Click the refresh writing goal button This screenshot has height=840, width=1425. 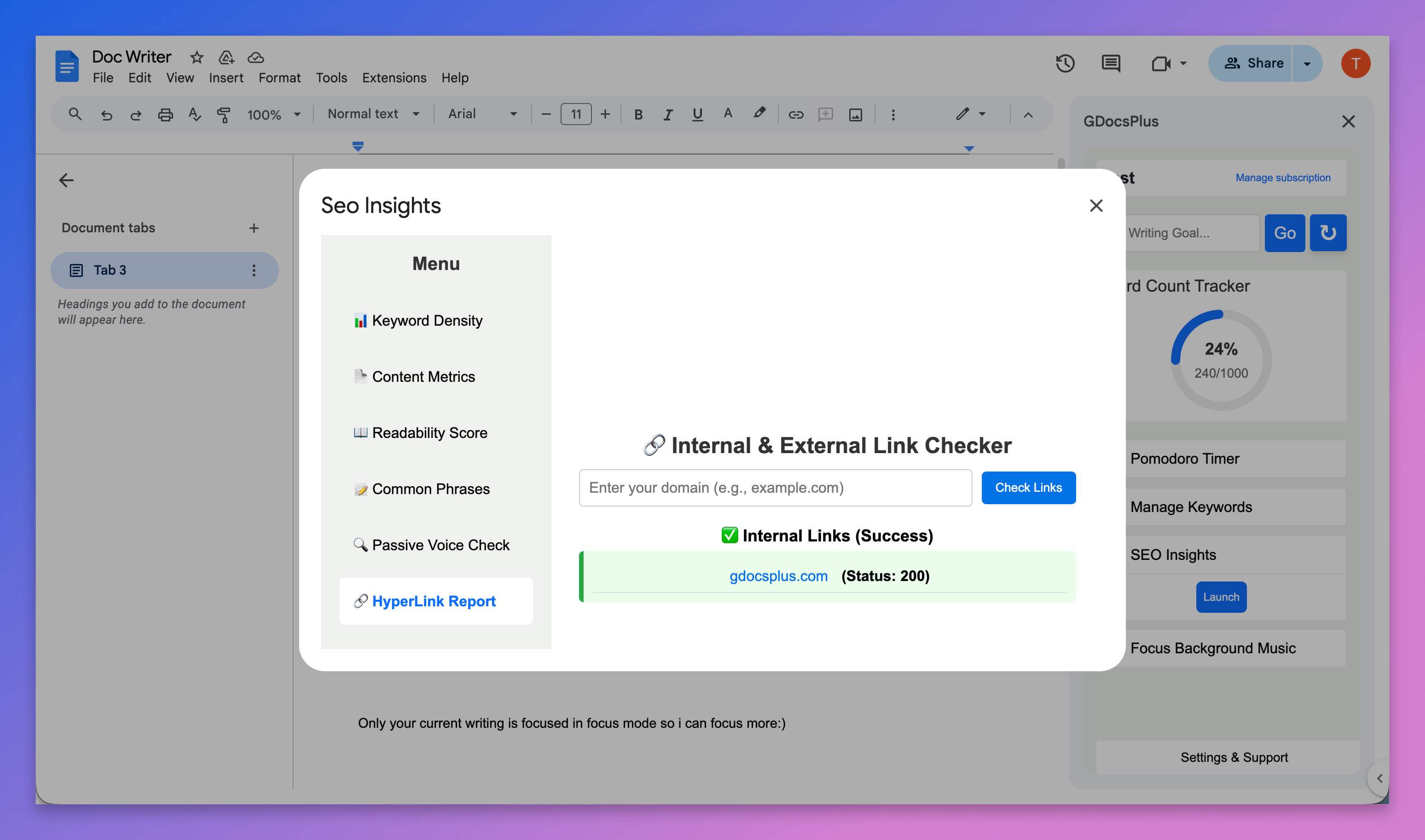(1327, 233)
